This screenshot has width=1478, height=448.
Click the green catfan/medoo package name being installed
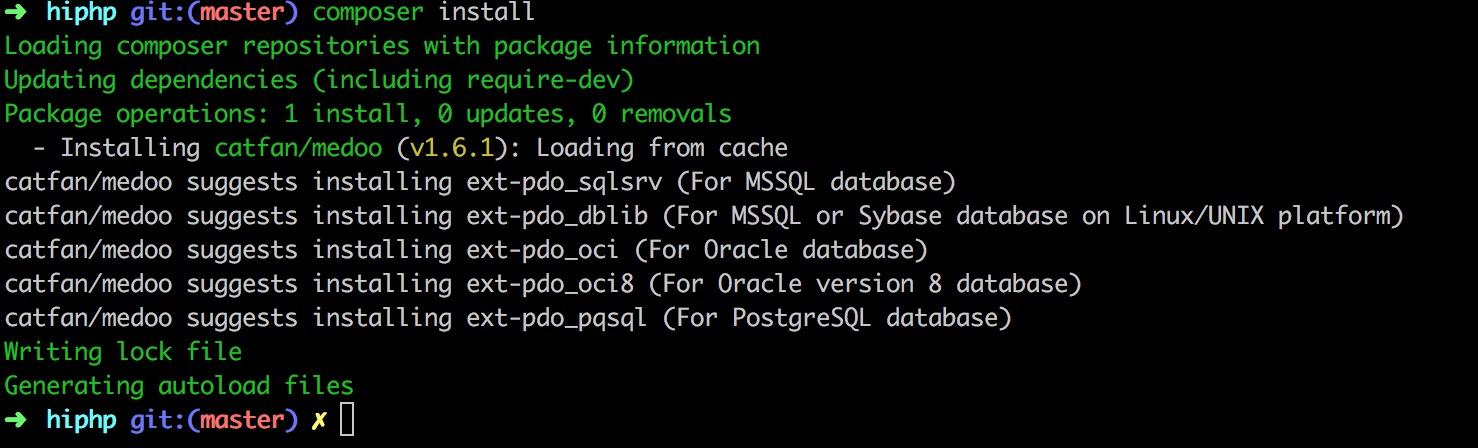(x=298, y=148)
